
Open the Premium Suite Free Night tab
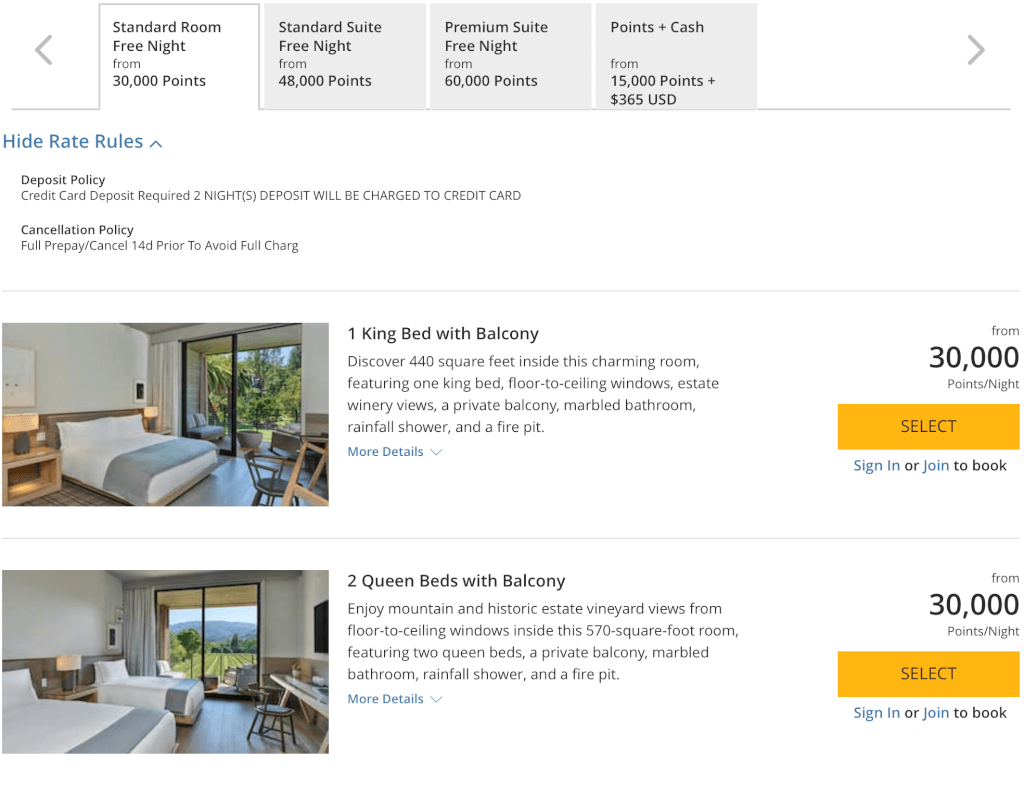pos(511,56)
